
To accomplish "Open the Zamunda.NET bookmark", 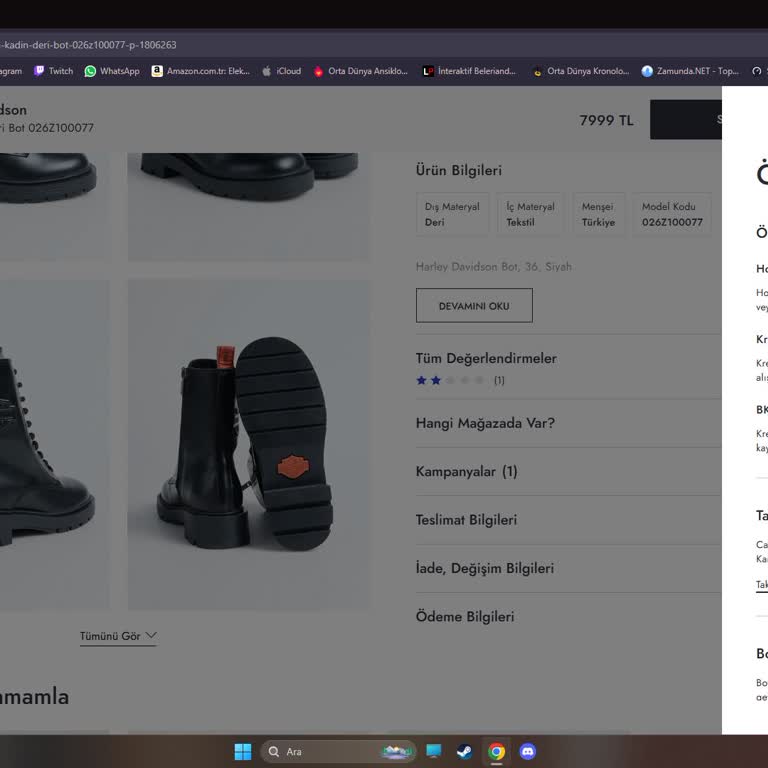I will tap(690, 71).
